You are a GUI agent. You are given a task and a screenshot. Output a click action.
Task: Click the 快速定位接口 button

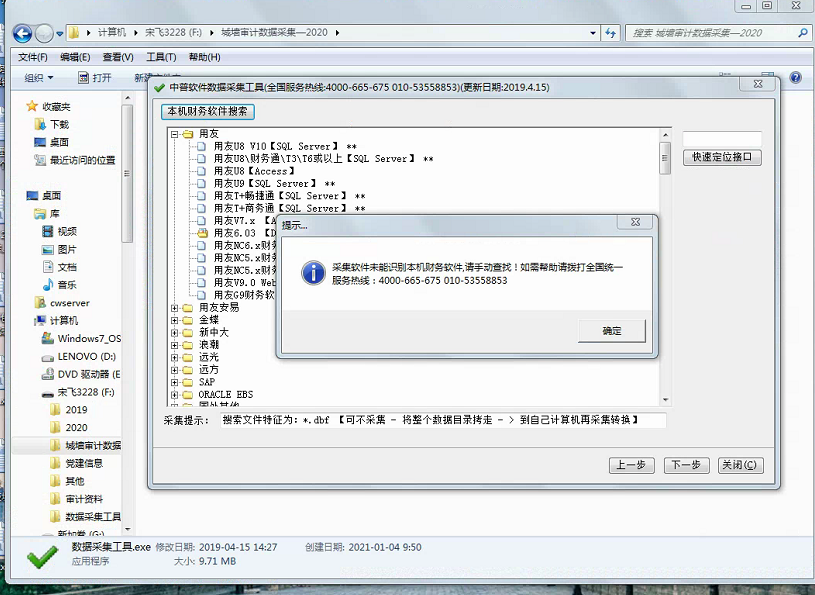pos(722,157)
